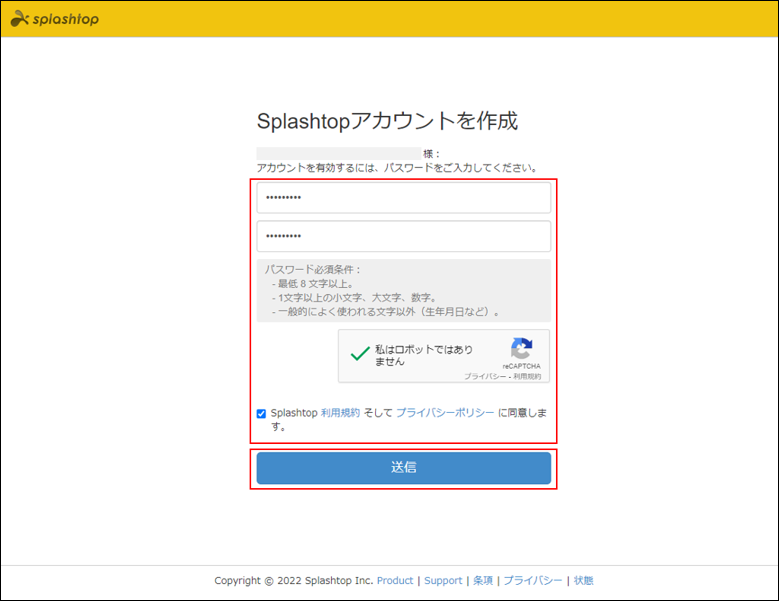The image size is (779, 601).
Task: Open the Splashtop 利用規約 link
Action: click(340, 413)
